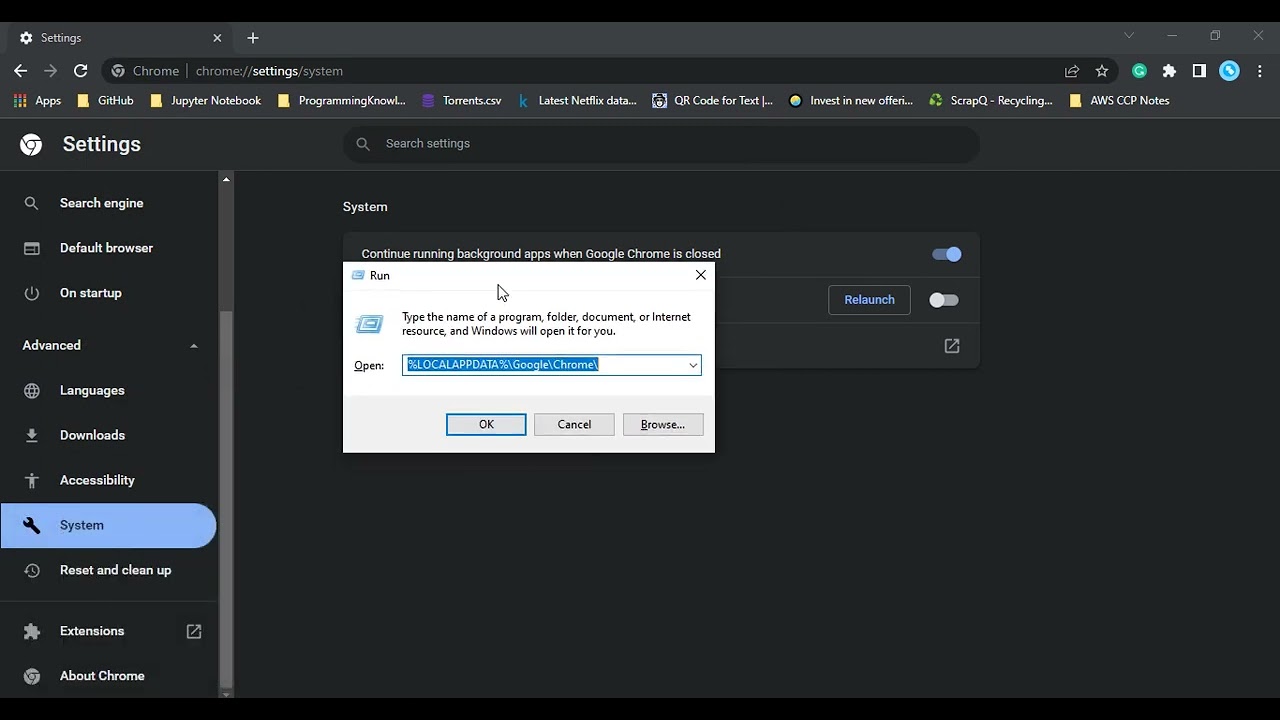This screenshot has height=720, width=1280.
Task: Open the GitHub bookmark folder
Action: tap(105, 100)
